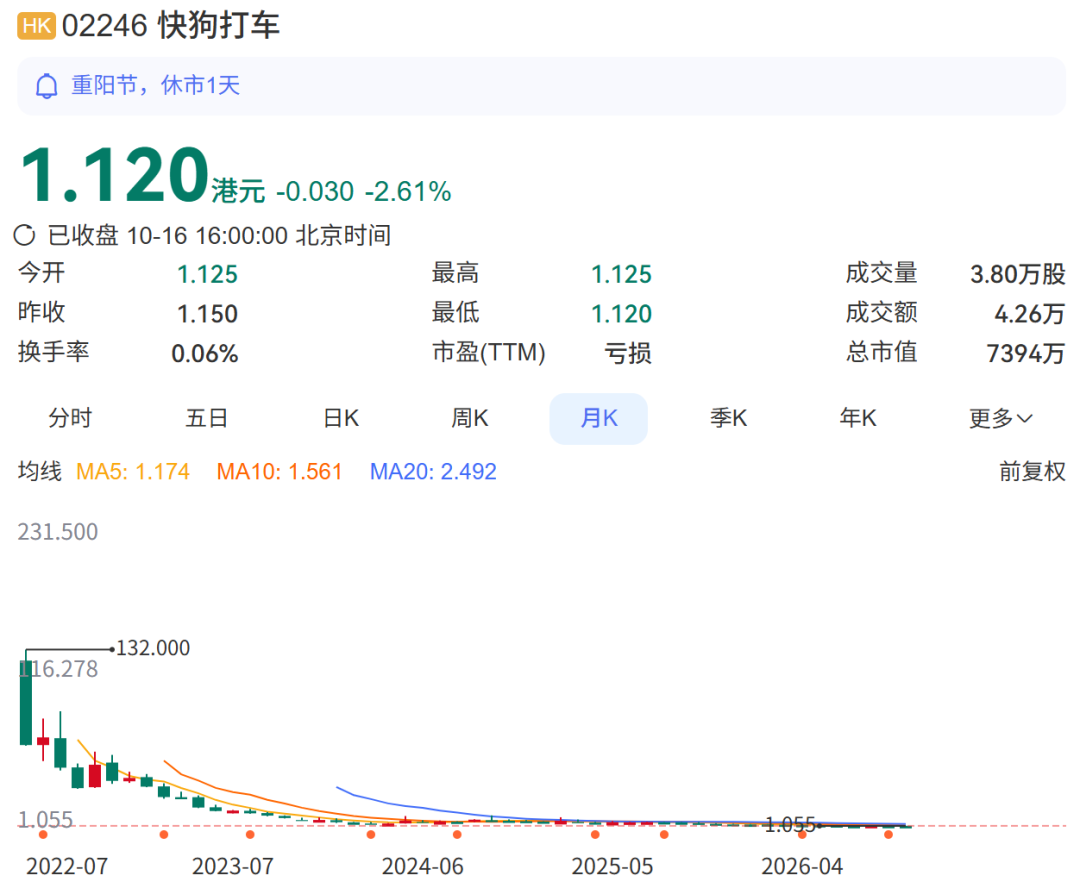This screenshot has height=888, width=1080.
Task: Click the MA5: 1.174 indicator
Action: pos(133,472)
